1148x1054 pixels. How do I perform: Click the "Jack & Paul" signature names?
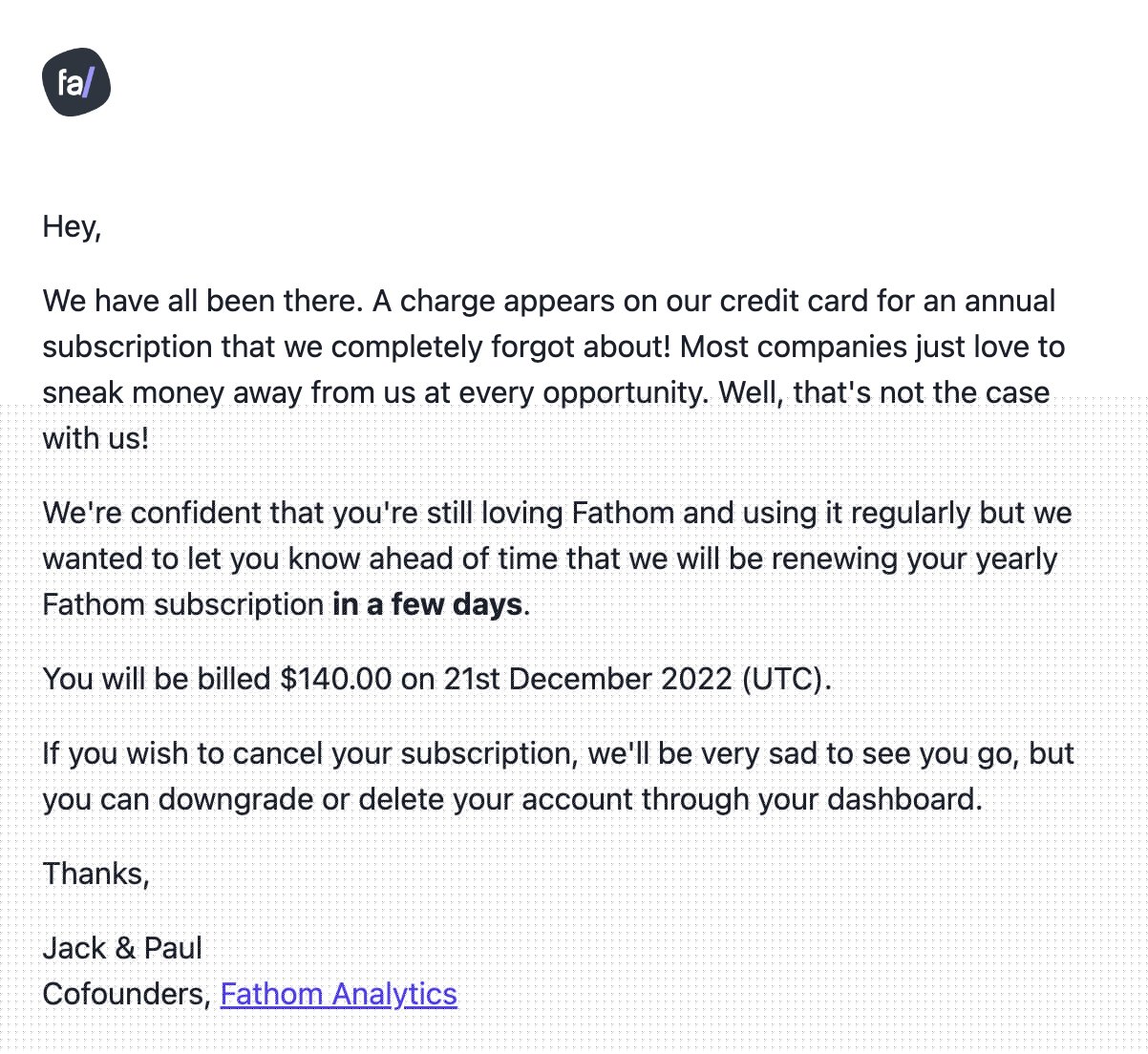point(122,948)
